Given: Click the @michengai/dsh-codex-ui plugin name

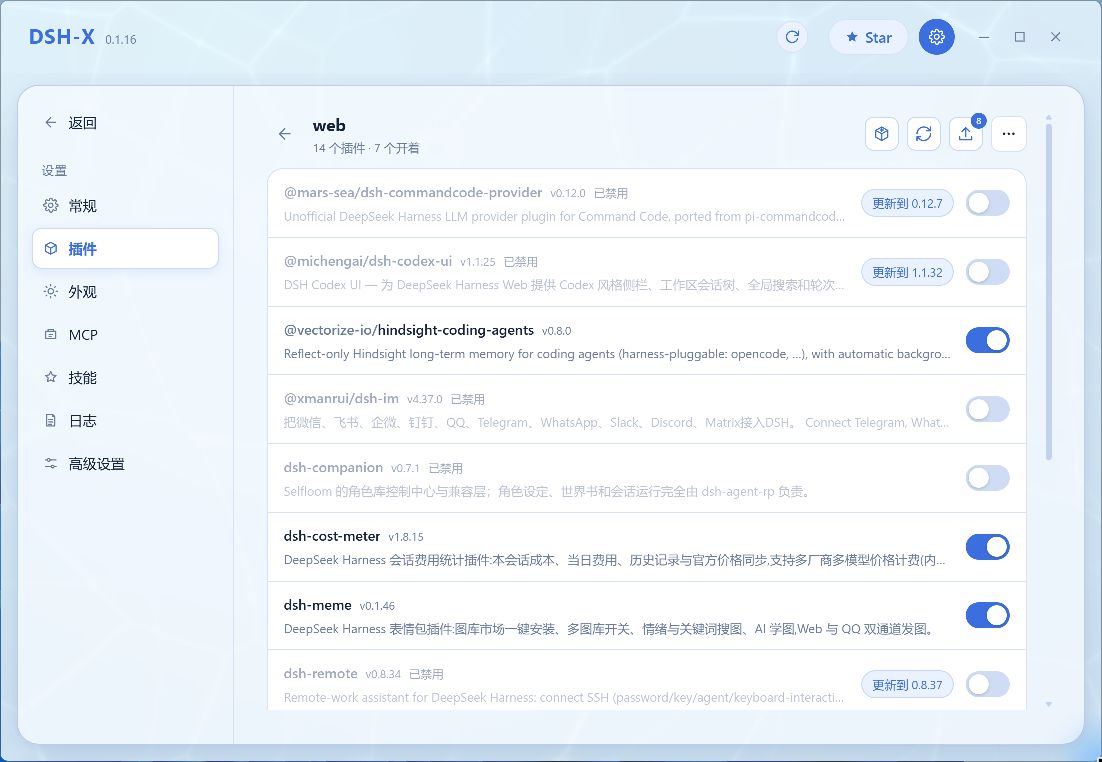Looking at the screenshot, I should pyautogui.click(x=368, y=261).
